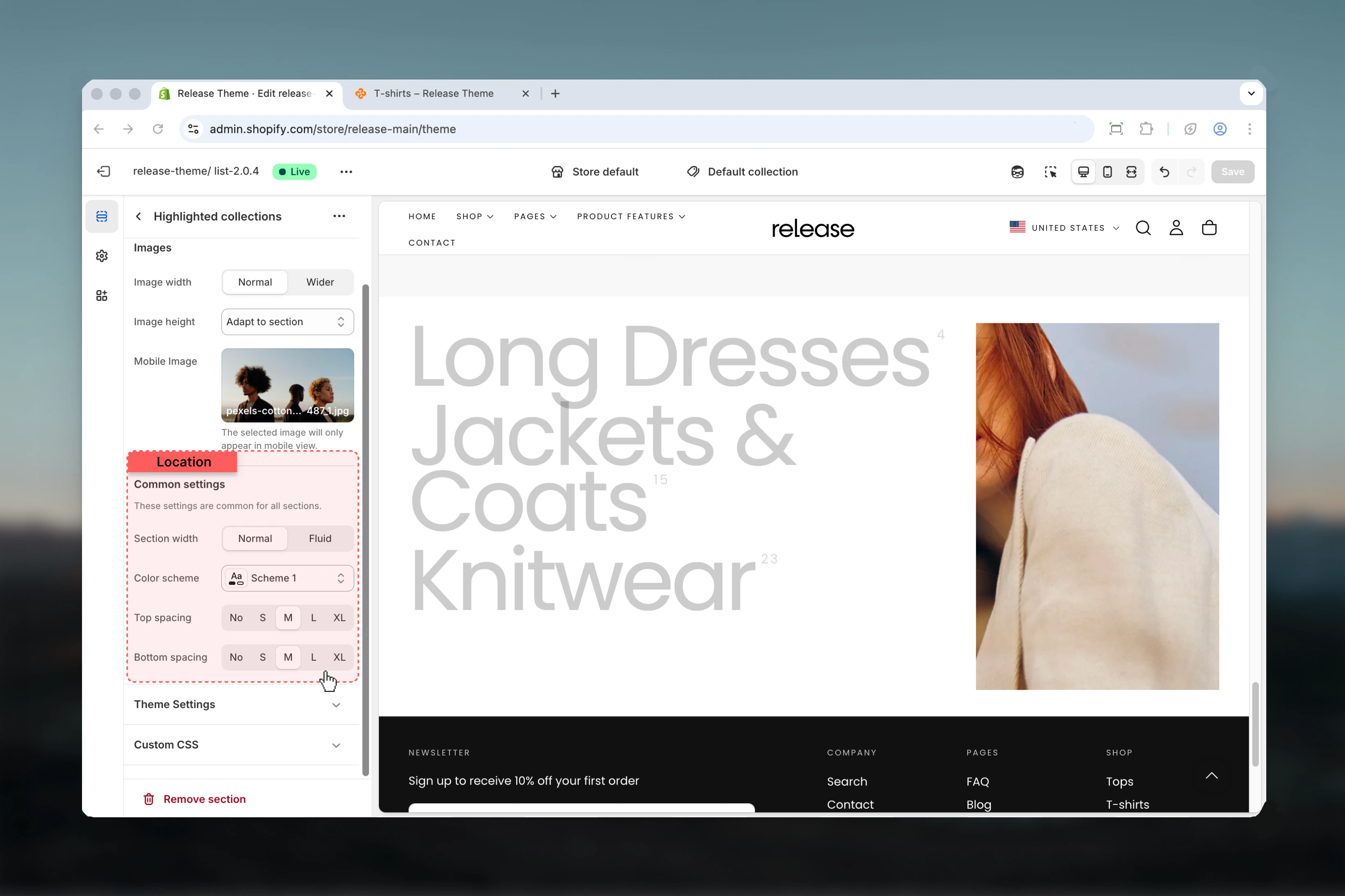1345x896 pixels.
Task: Open the Chrome three-dot menu
Action: [1249, 129]
